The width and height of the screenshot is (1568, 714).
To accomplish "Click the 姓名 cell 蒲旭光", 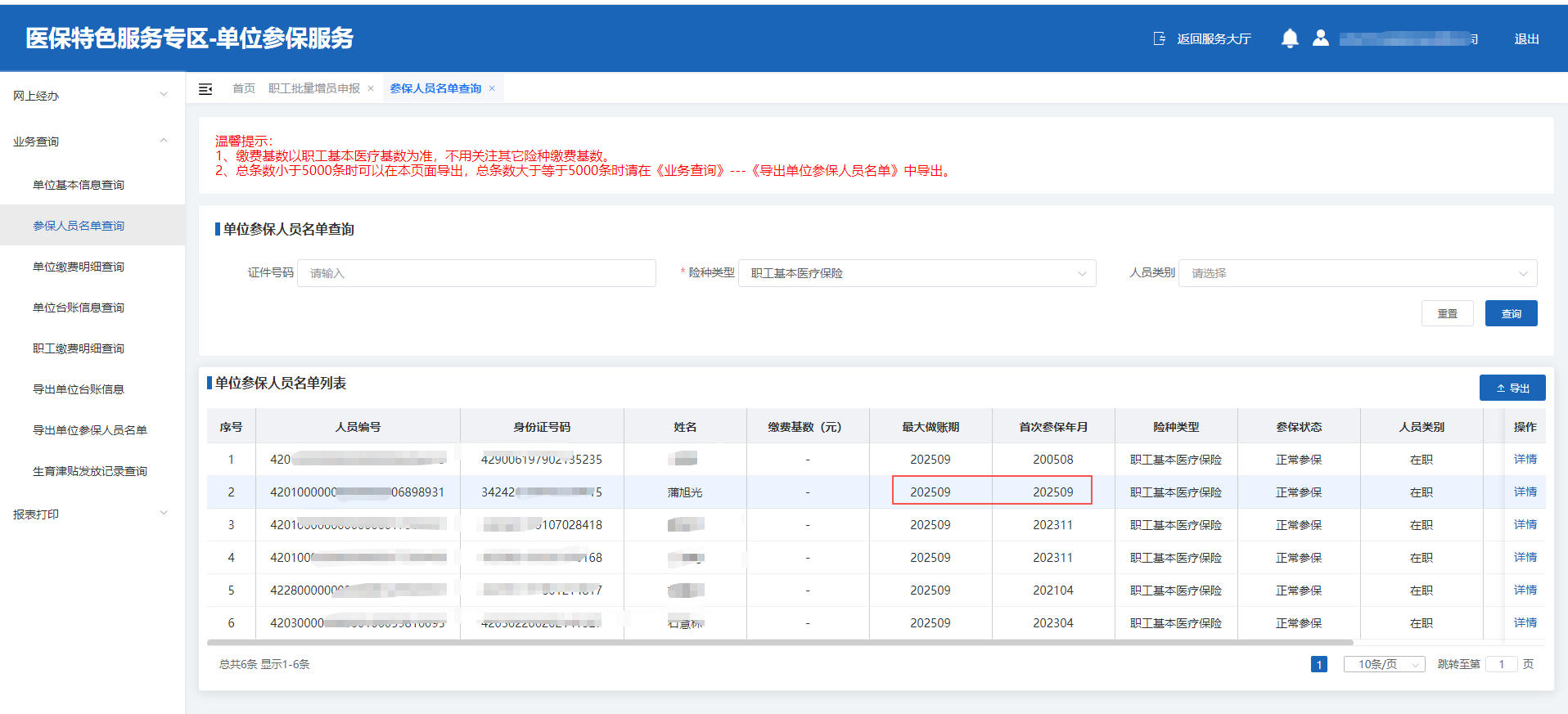I will [685, 492].
